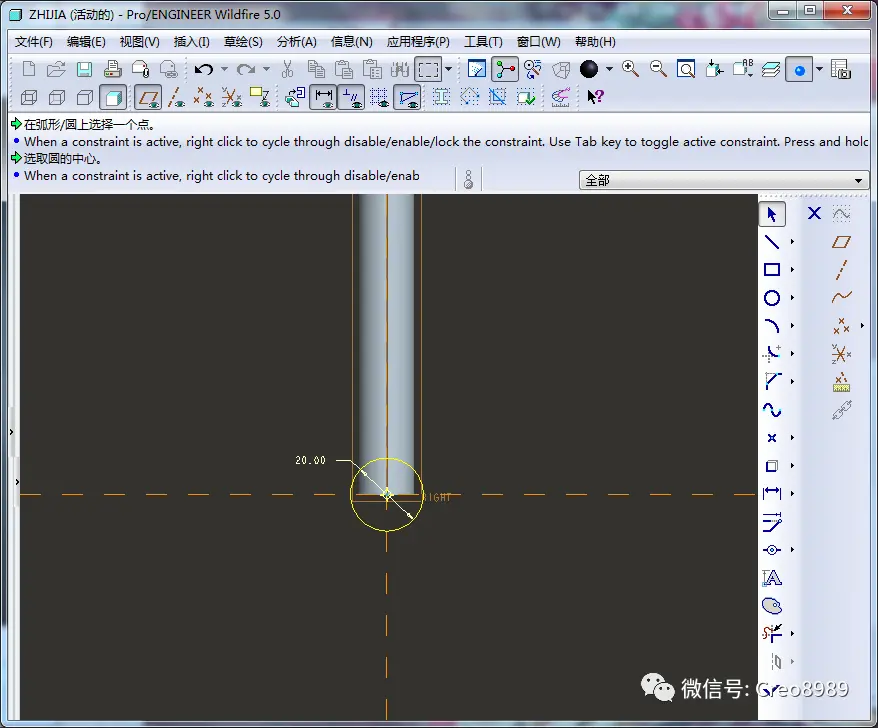Select the arc sketch tool
Viewport: 878px width, 728px height.
click(x=772, y=326)
